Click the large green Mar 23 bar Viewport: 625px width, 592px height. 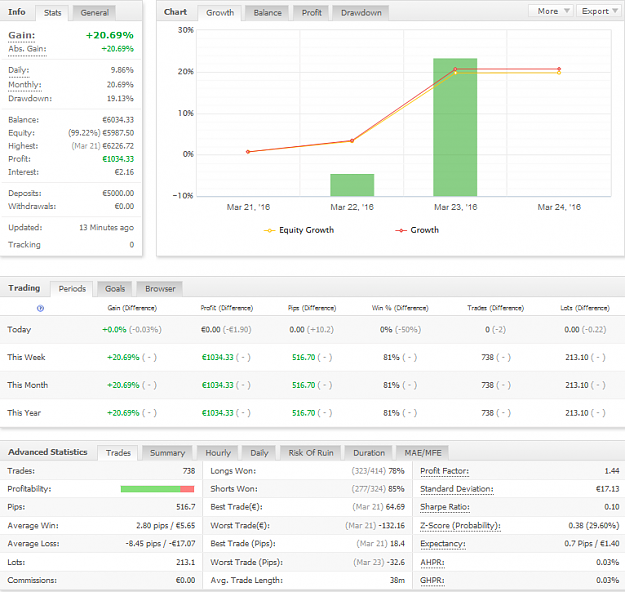tap(455, 127)
